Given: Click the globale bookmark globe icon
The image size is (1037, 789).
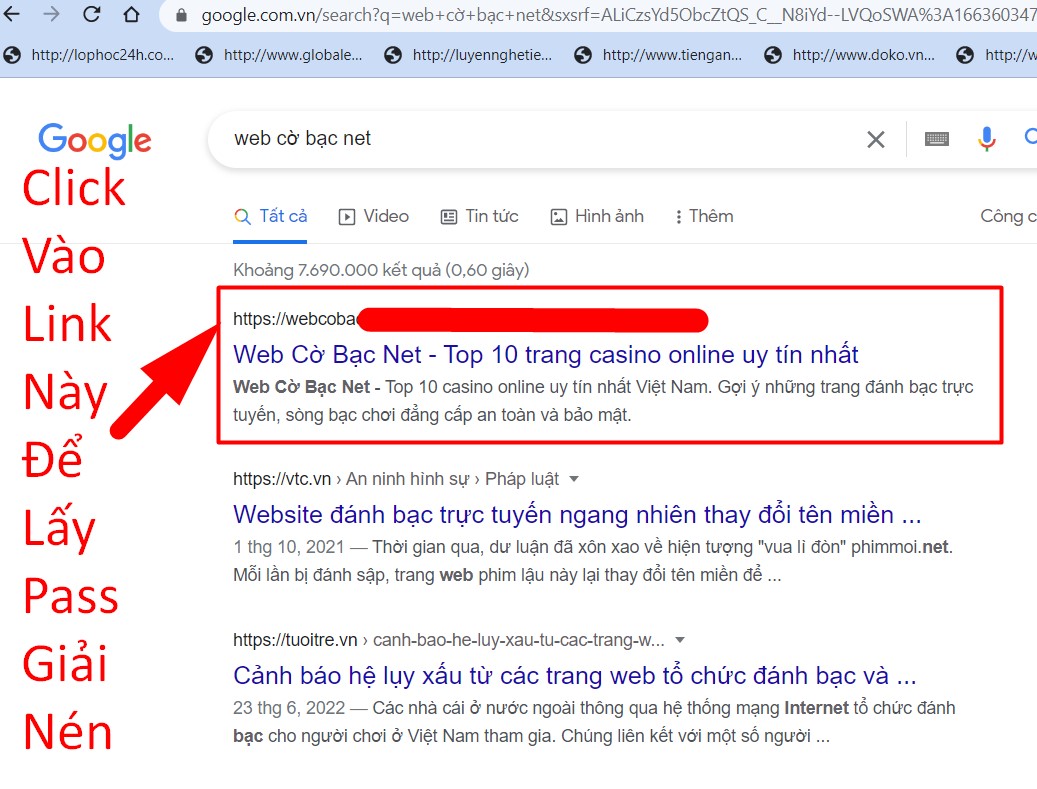Looking at the screenshot, I should click(x=204, y=55).
